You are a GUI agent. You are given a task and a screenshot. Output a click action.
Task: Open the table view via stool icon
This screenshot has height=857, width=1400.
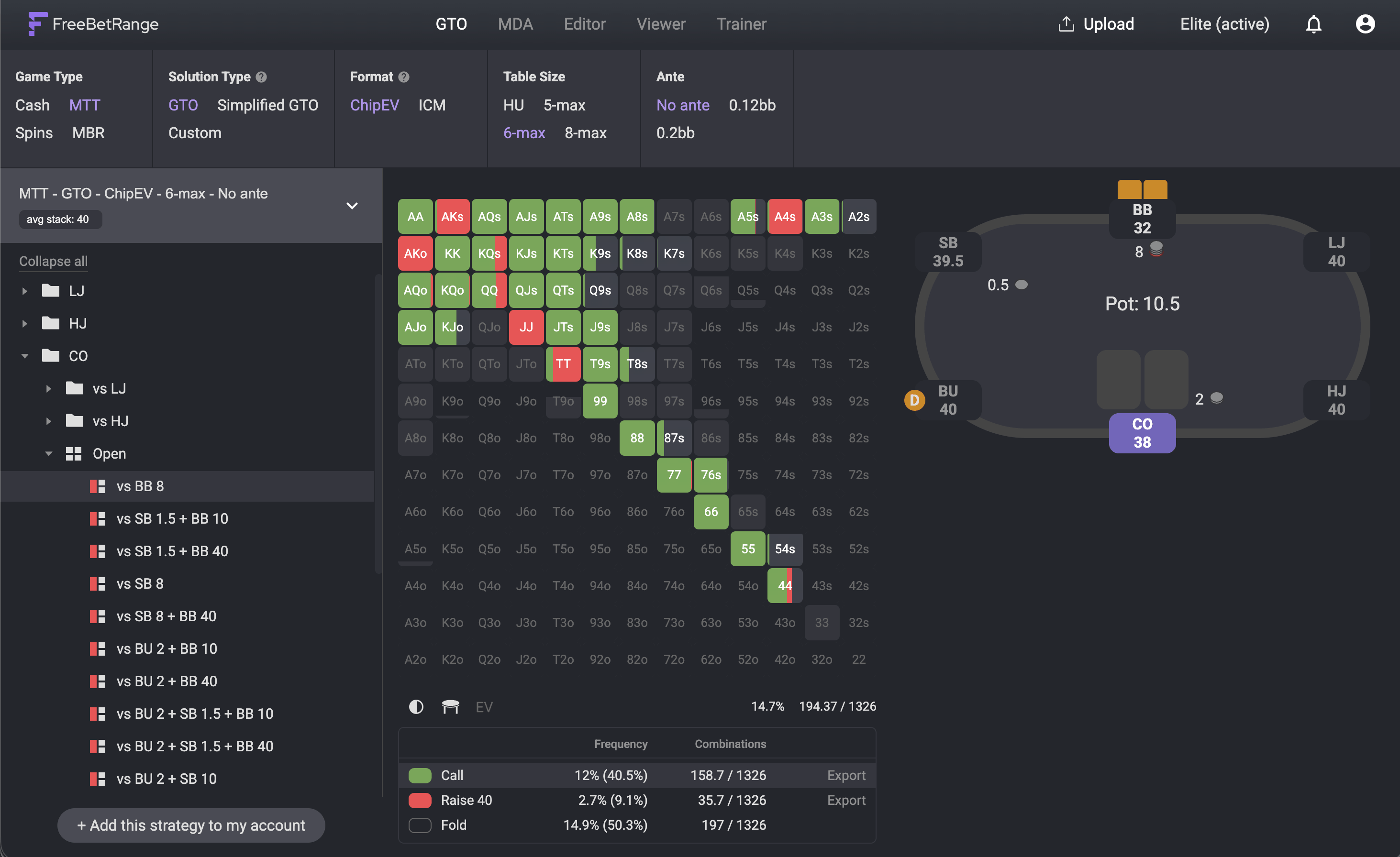[451, 707]
